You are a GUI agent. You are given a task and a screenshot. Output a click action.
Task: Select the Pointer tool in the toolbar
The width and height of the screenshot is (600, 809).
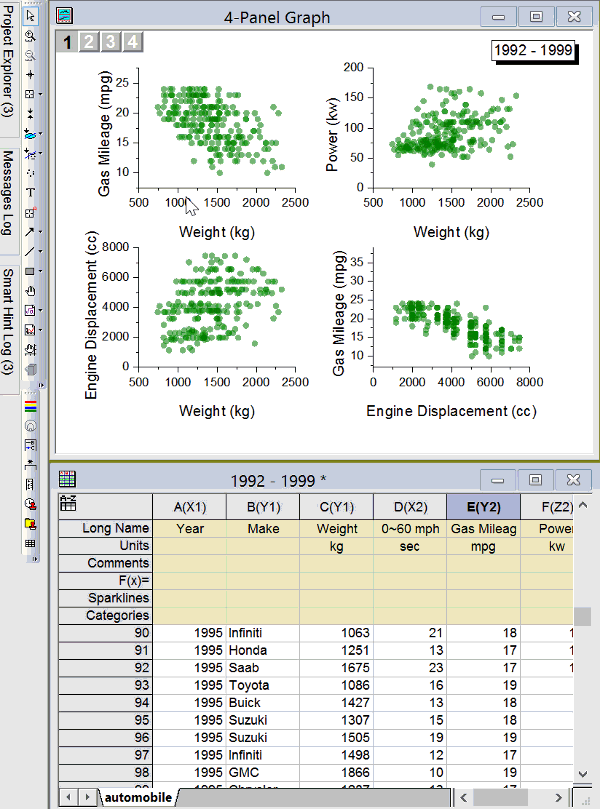30,16
